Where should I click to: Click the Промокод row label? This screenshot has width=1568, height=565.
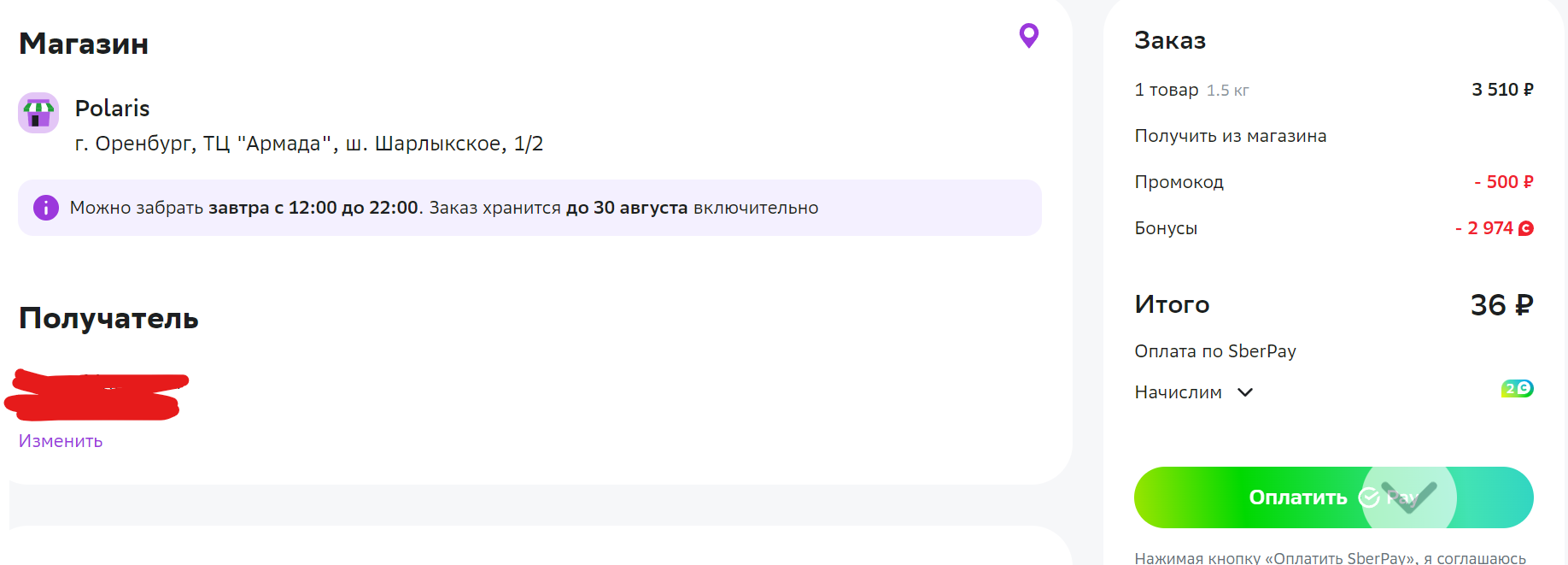[x=1179, y=182]
